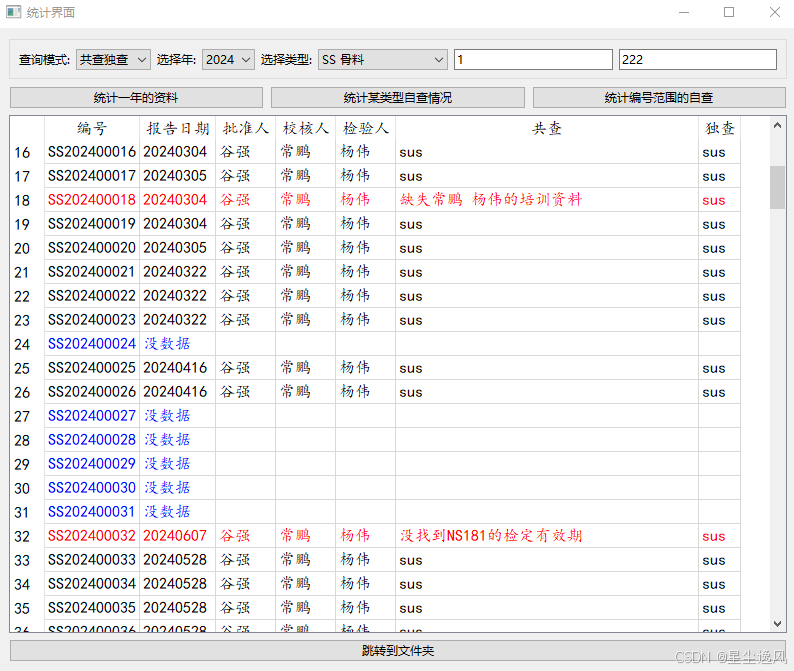Click the table scrollbar up arrow

click(x=777, y=125)
